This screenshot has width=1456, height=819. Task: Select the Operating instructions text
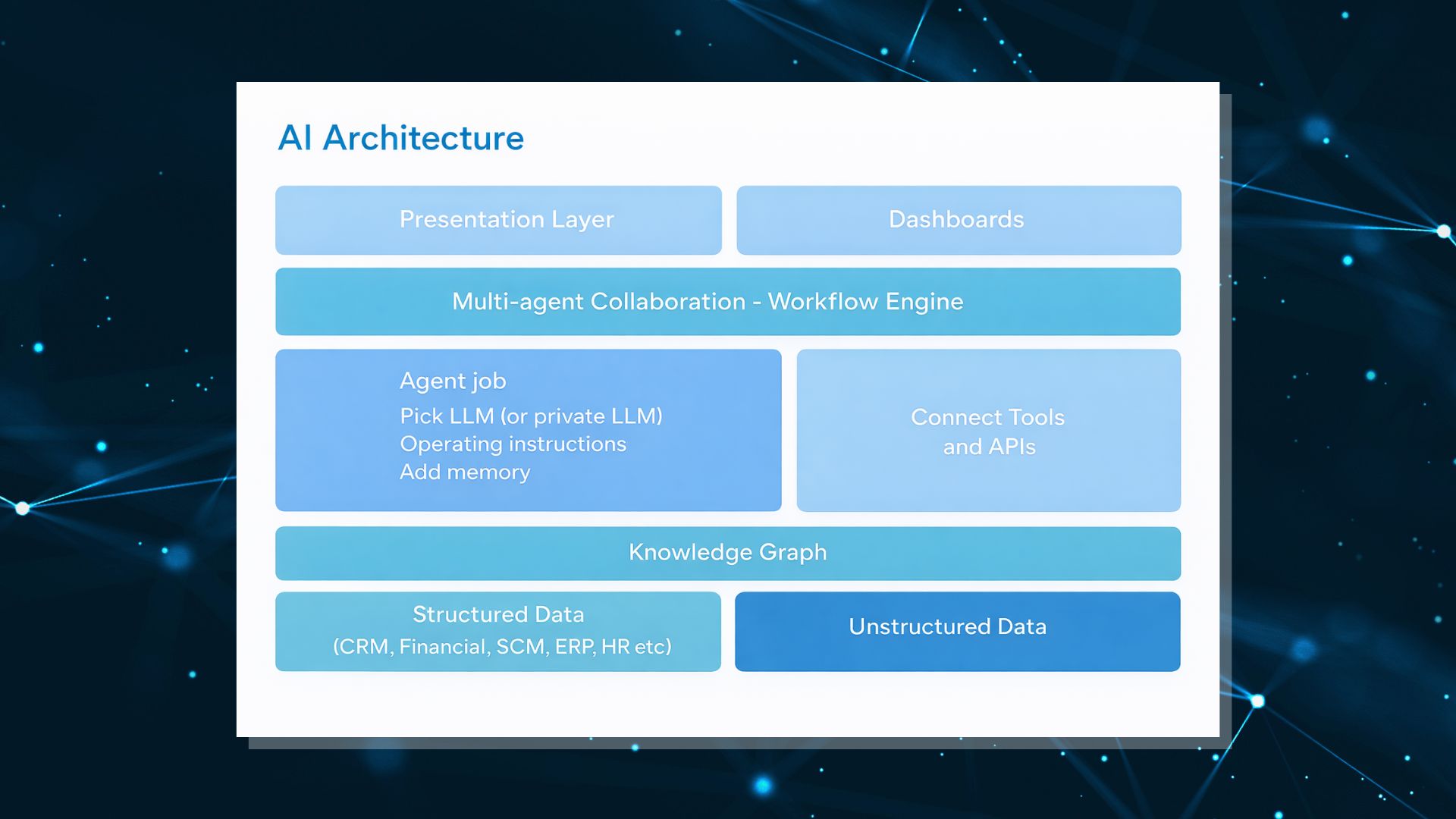click(513, 444)
